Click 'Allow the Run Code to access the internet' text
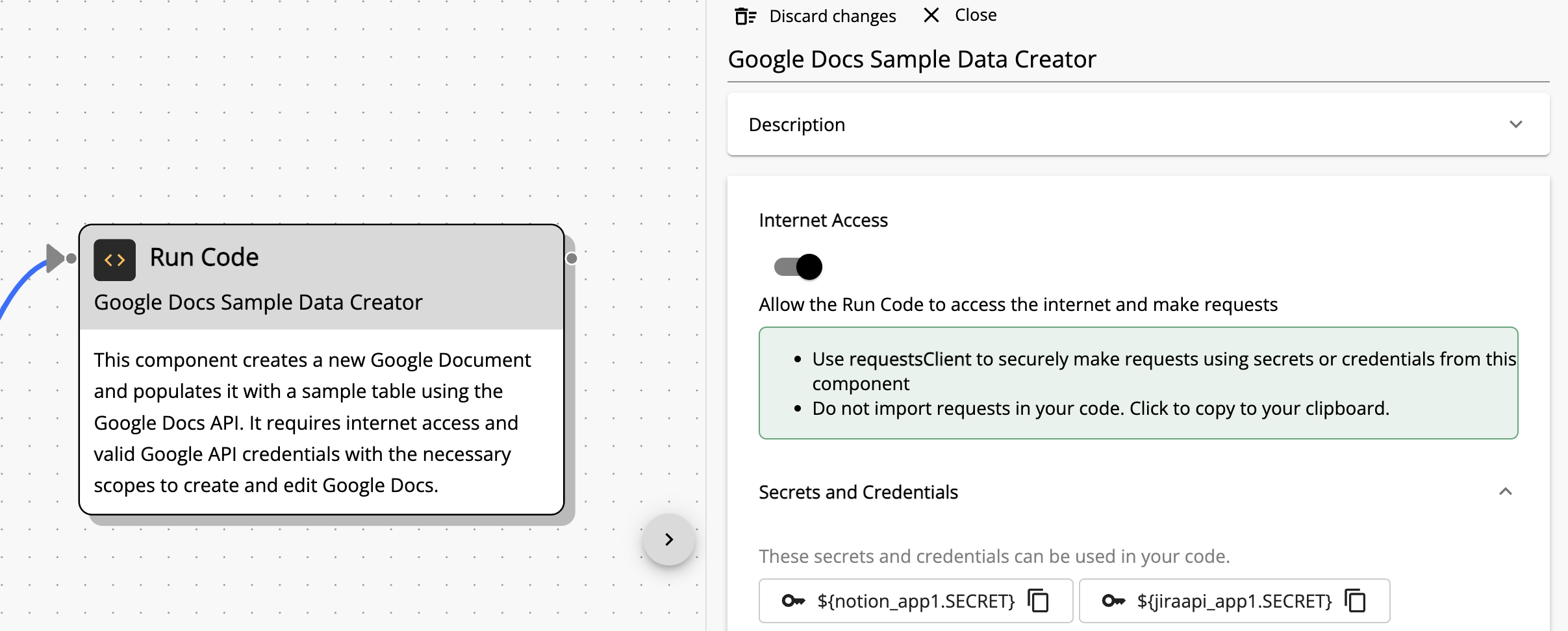1568x631 pixels. (1018, 304)
